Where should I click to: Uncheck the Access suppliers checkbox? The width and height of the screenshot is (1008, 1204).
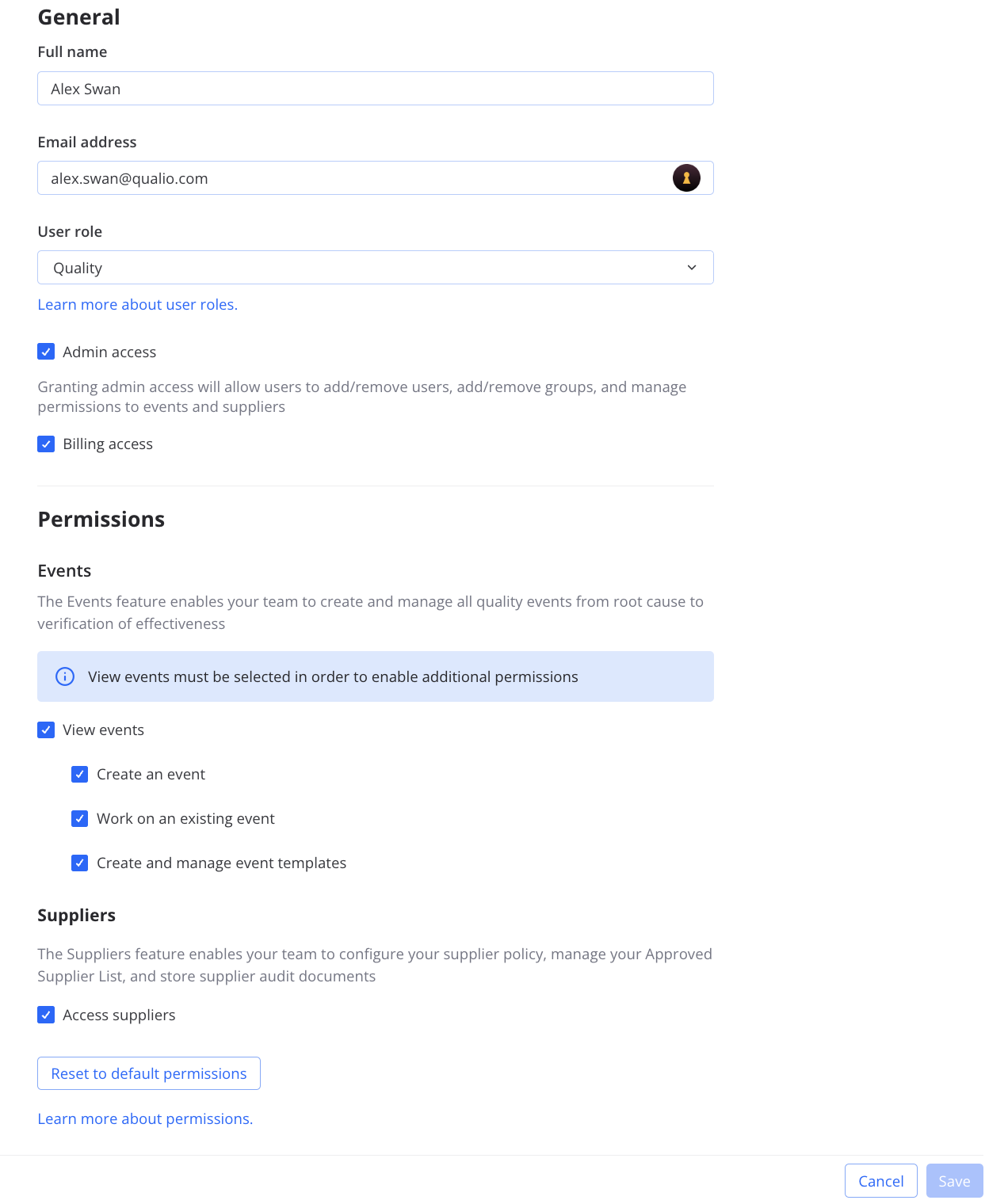point(46,1015)
